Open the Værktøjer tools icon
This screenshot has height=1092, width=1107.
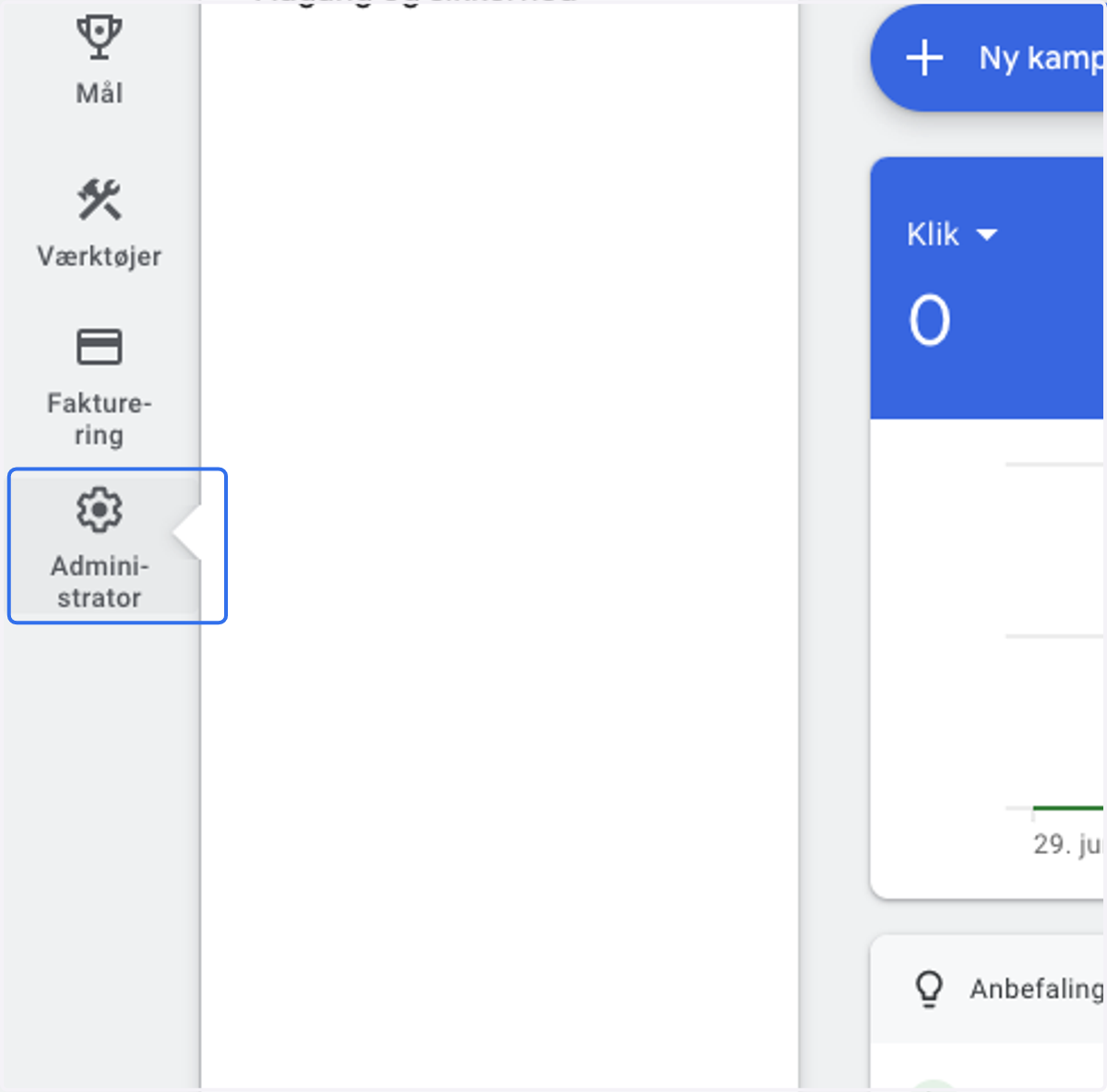pyautogui.click(x=99, y=199)
